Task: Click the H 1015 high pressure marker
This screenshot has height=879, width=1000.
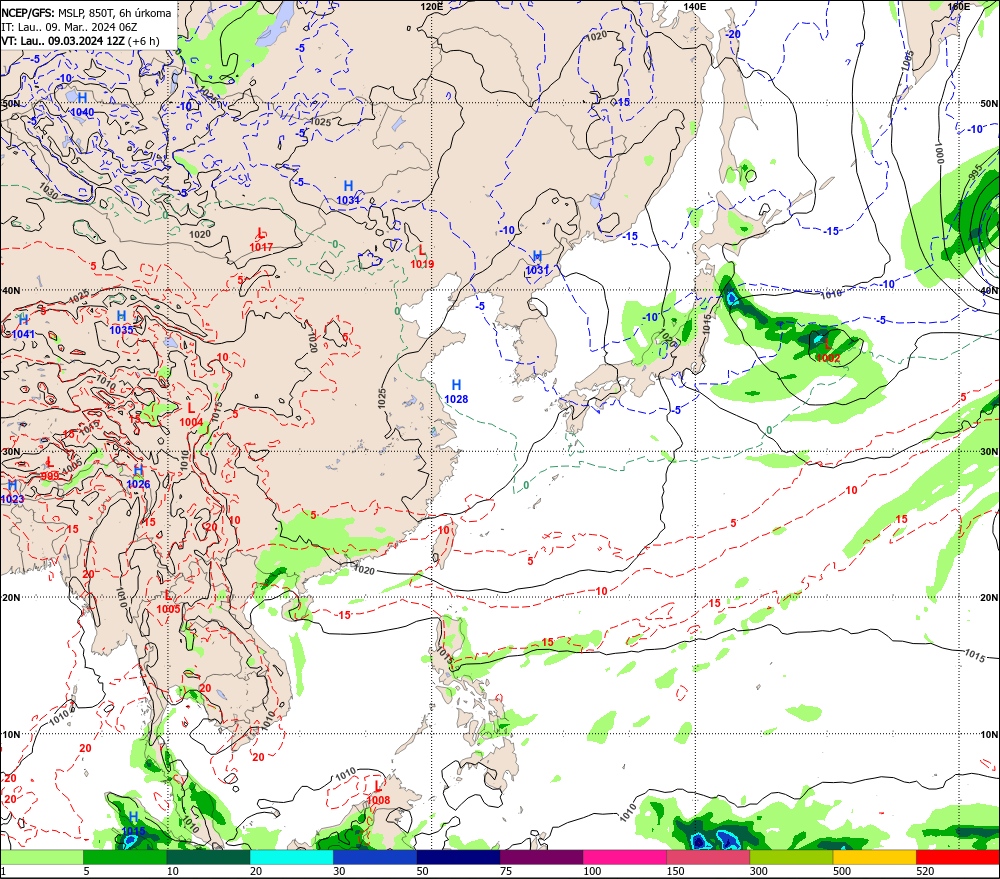Action: [x=133, y=824]
